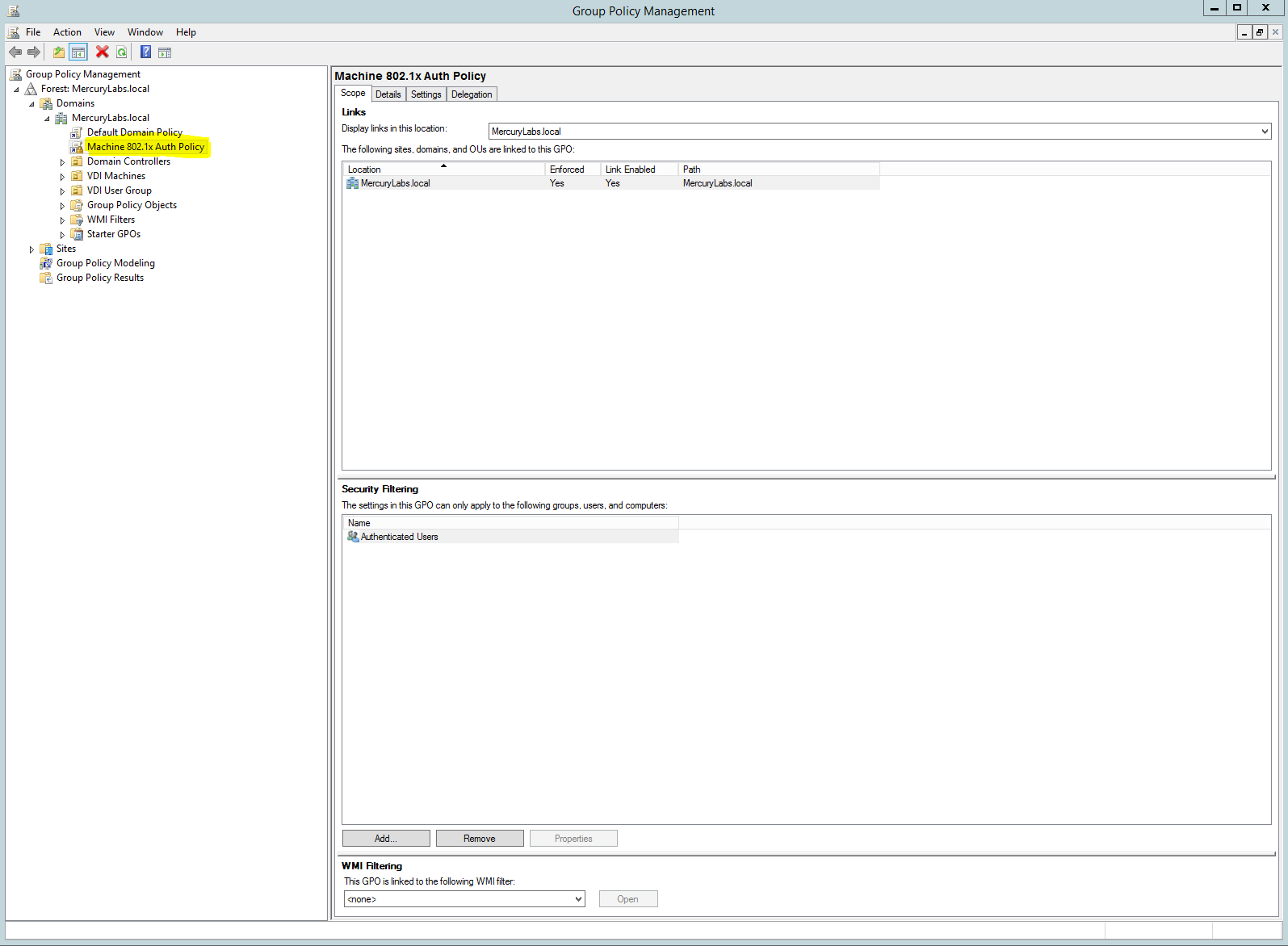Viewport: 1288px width, 946px height.
Task: Click the Path column header
Action: pos(778,170)
